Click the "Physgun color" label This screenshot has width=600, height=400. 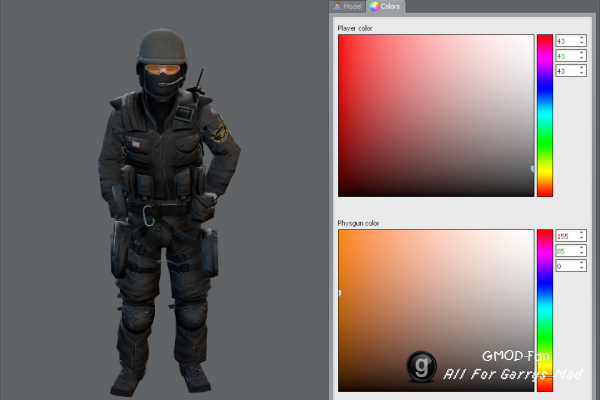tap(358, 223)
